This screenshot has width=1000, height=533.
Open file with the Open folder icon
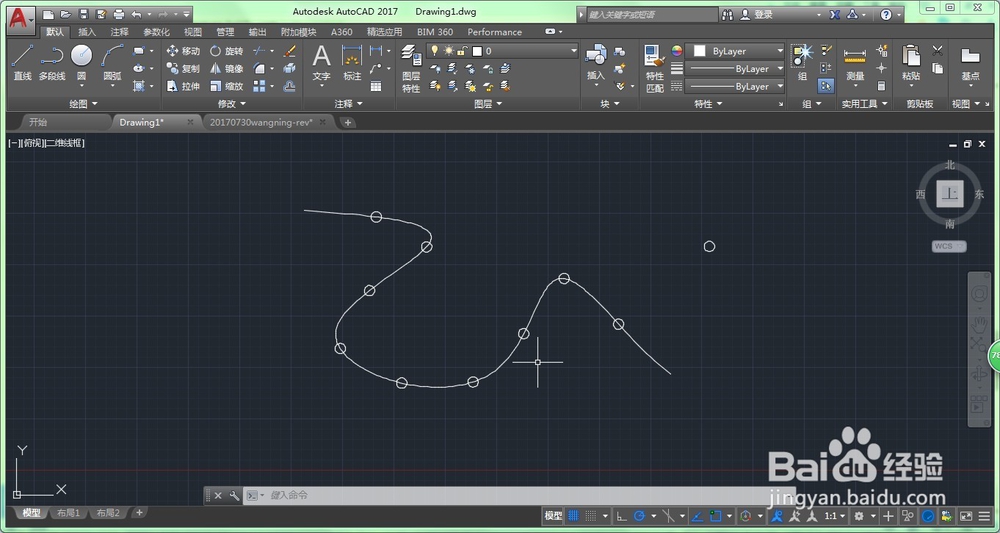(66, 14)
